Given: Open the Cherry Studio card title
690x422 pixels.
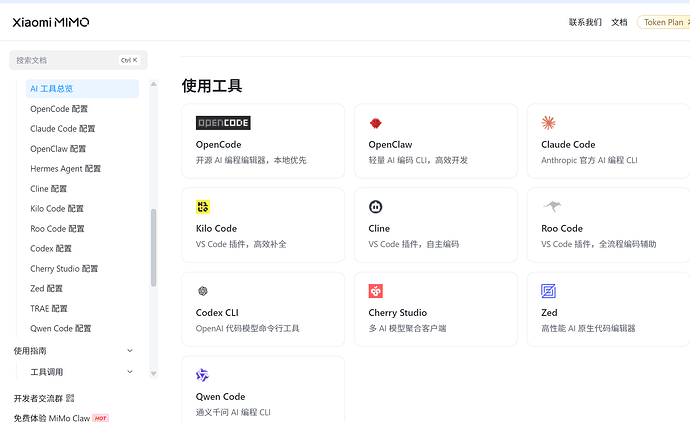Looking at the screenshot, I should pyautogui.click(x=397, y=312).
